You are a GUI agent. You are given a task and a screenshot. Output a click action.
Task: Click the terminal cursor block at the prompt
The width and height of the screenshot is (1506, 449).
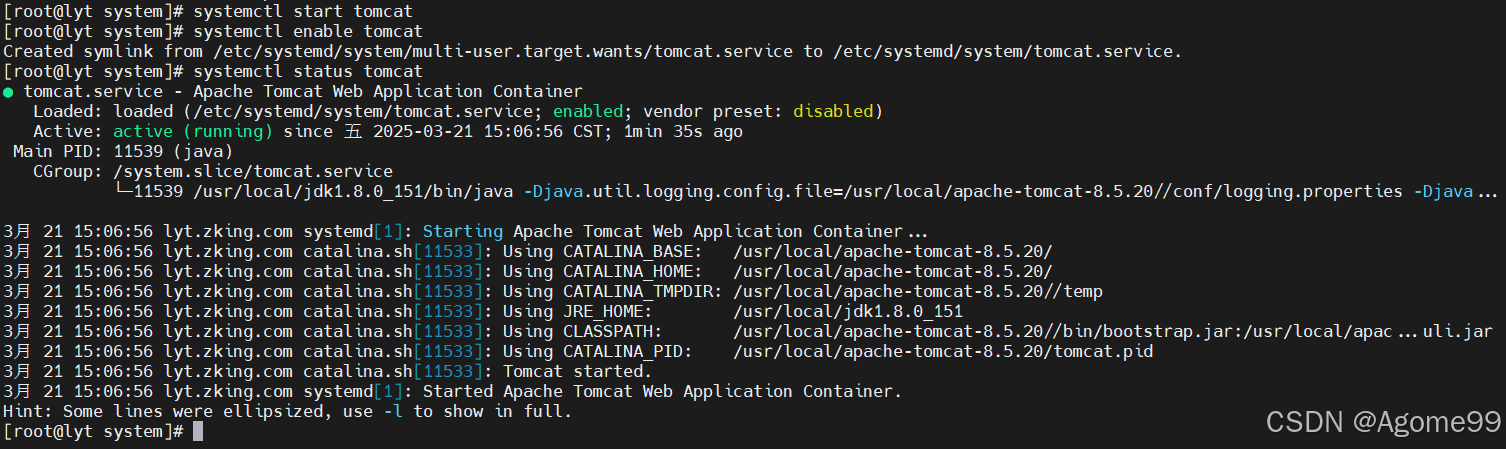point(198,431)
